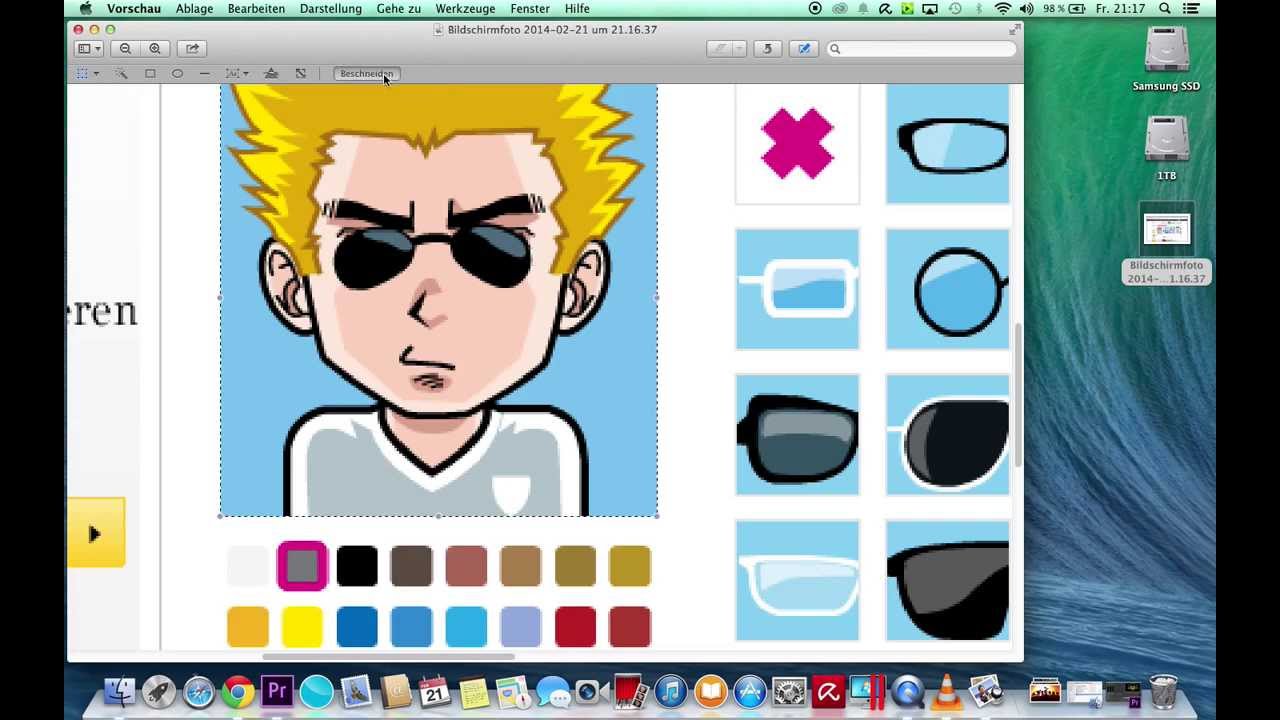
Task: Click in the toolbar search field
Action: [x=920, y=48]
